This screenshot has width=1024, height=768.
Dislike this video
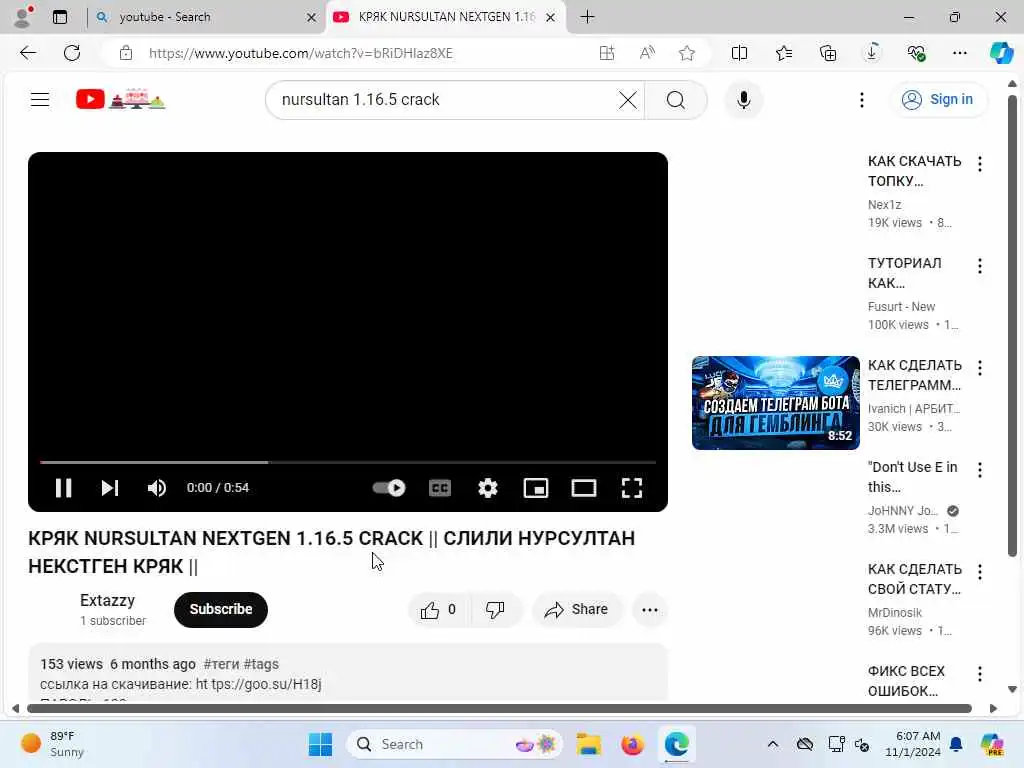coord(495,610)
